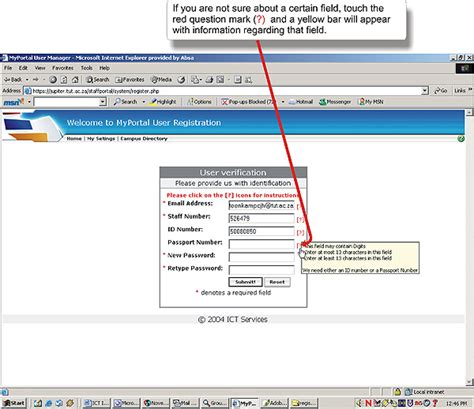Open the Pop-ups Blocked dropdown arrow

pos(283,102)
